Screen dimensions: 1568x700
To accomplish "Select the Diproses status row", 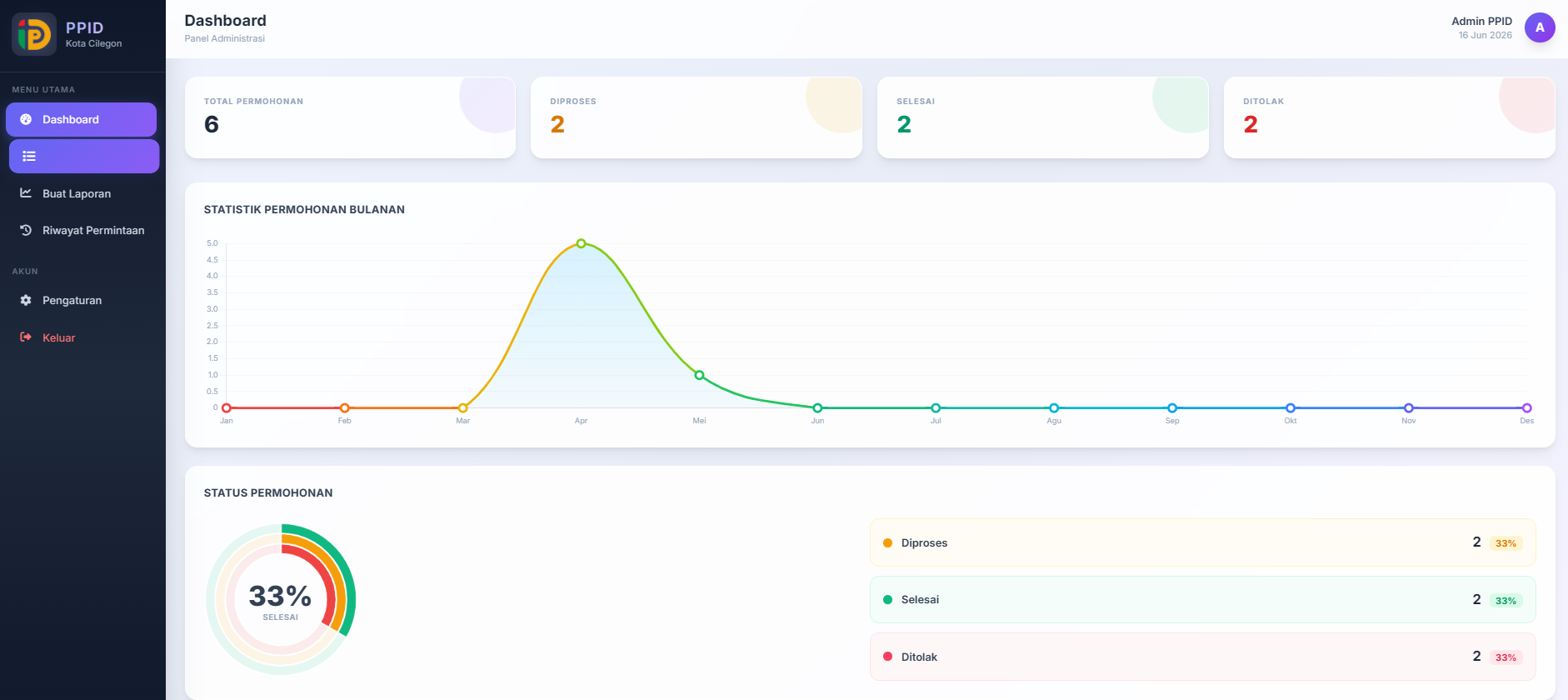I will coord(1202,542).
